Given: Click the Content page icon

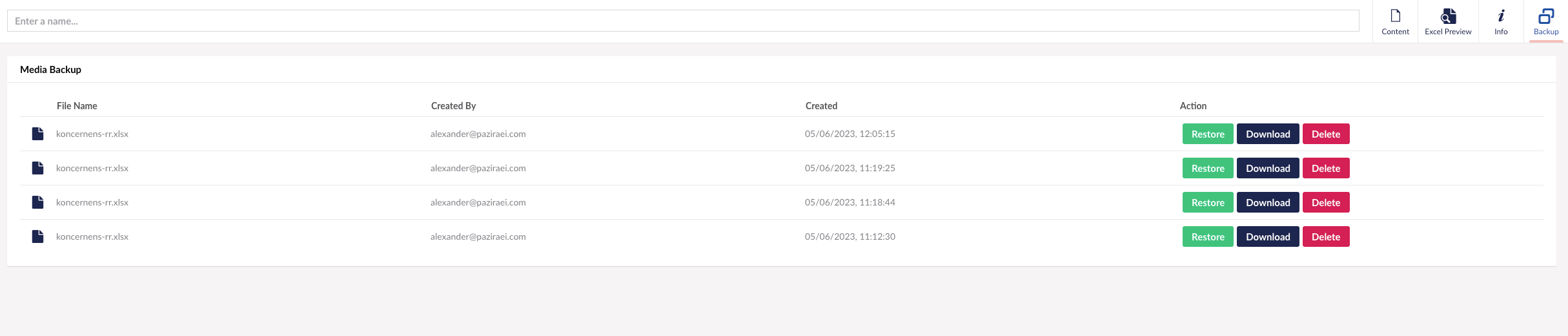Looking at the screenshot, I should (x=1395, y=16).
